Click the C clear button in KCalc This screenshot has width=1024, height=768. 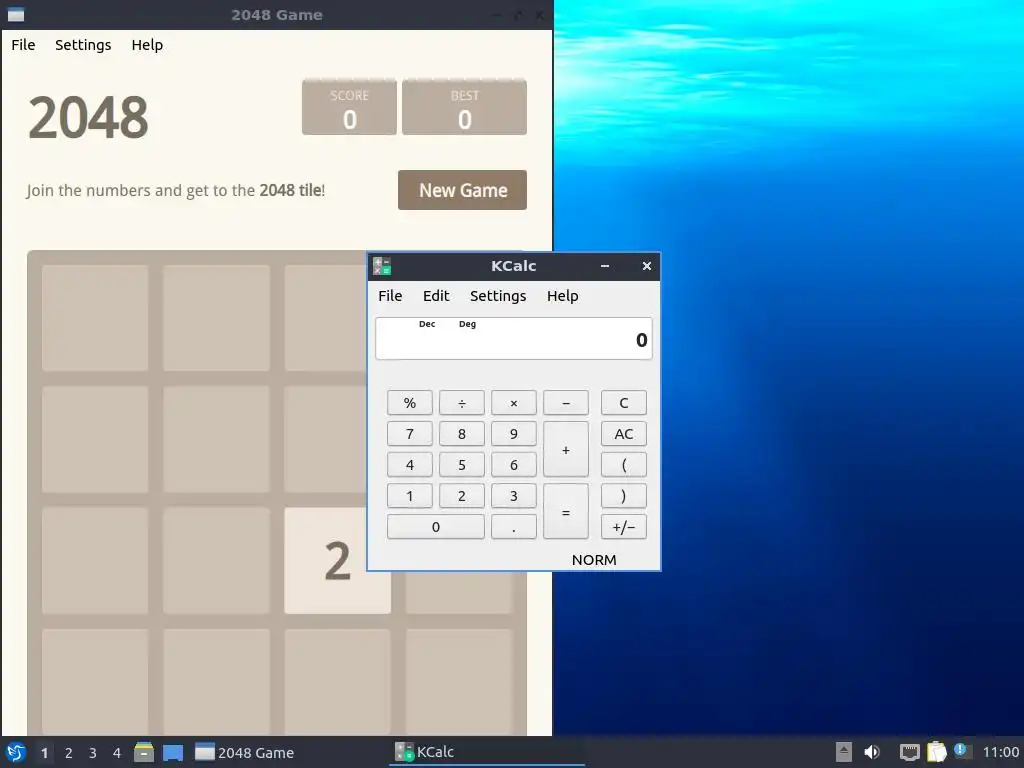pyautogui.click(x=624, y=403)
